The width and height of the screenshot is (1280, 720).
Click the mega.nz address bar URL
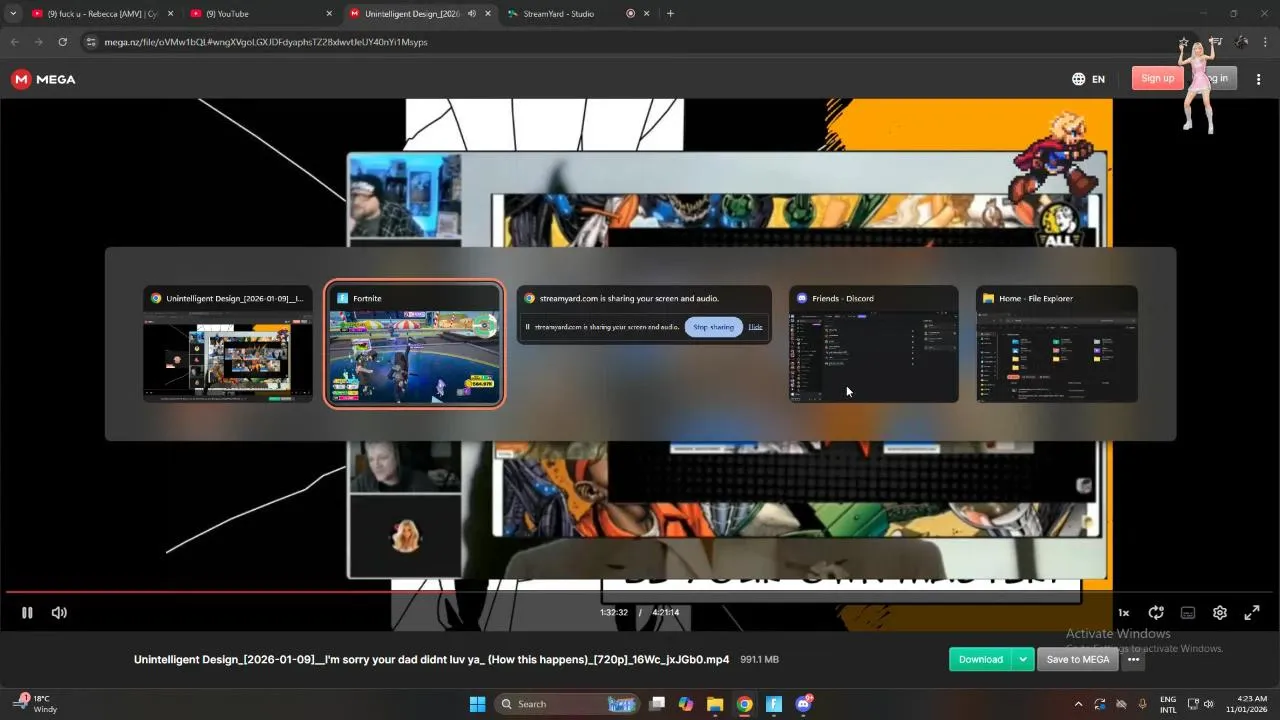click(x=266, y=42)
